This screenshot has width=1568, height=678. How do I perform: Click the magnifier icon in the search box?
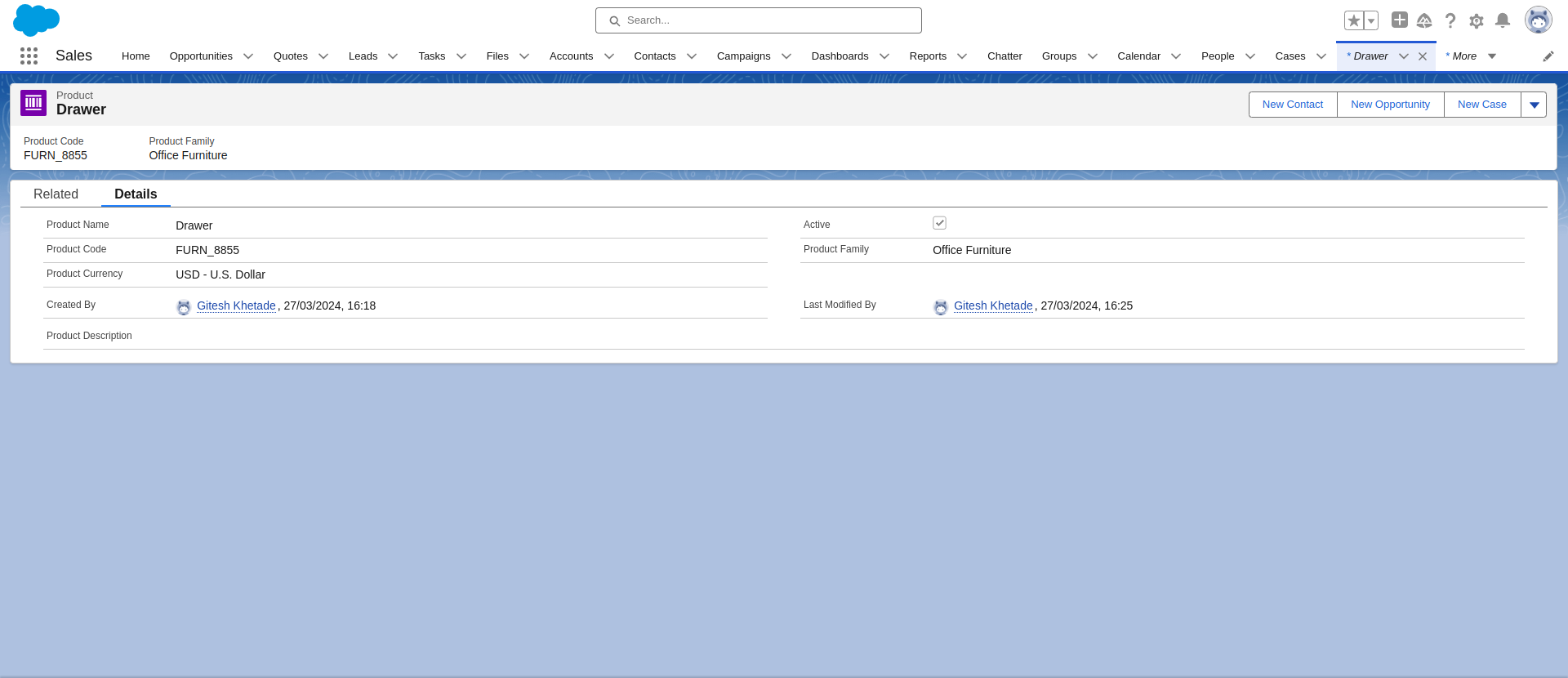coord(615,21)
